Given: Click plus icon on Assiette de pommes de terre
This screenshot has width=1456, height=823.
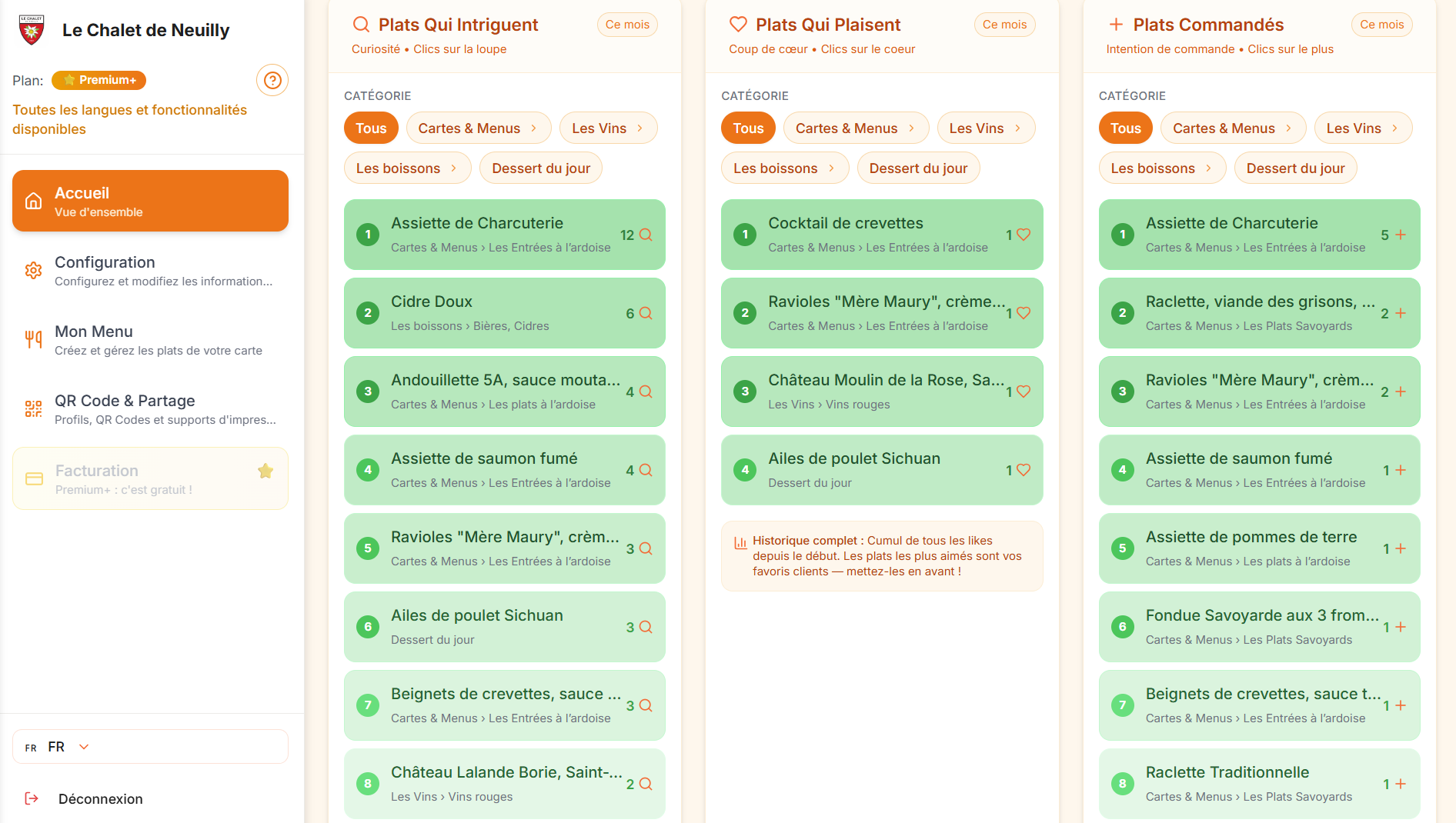Looking at the screenshot, I should click(1401, 548).
